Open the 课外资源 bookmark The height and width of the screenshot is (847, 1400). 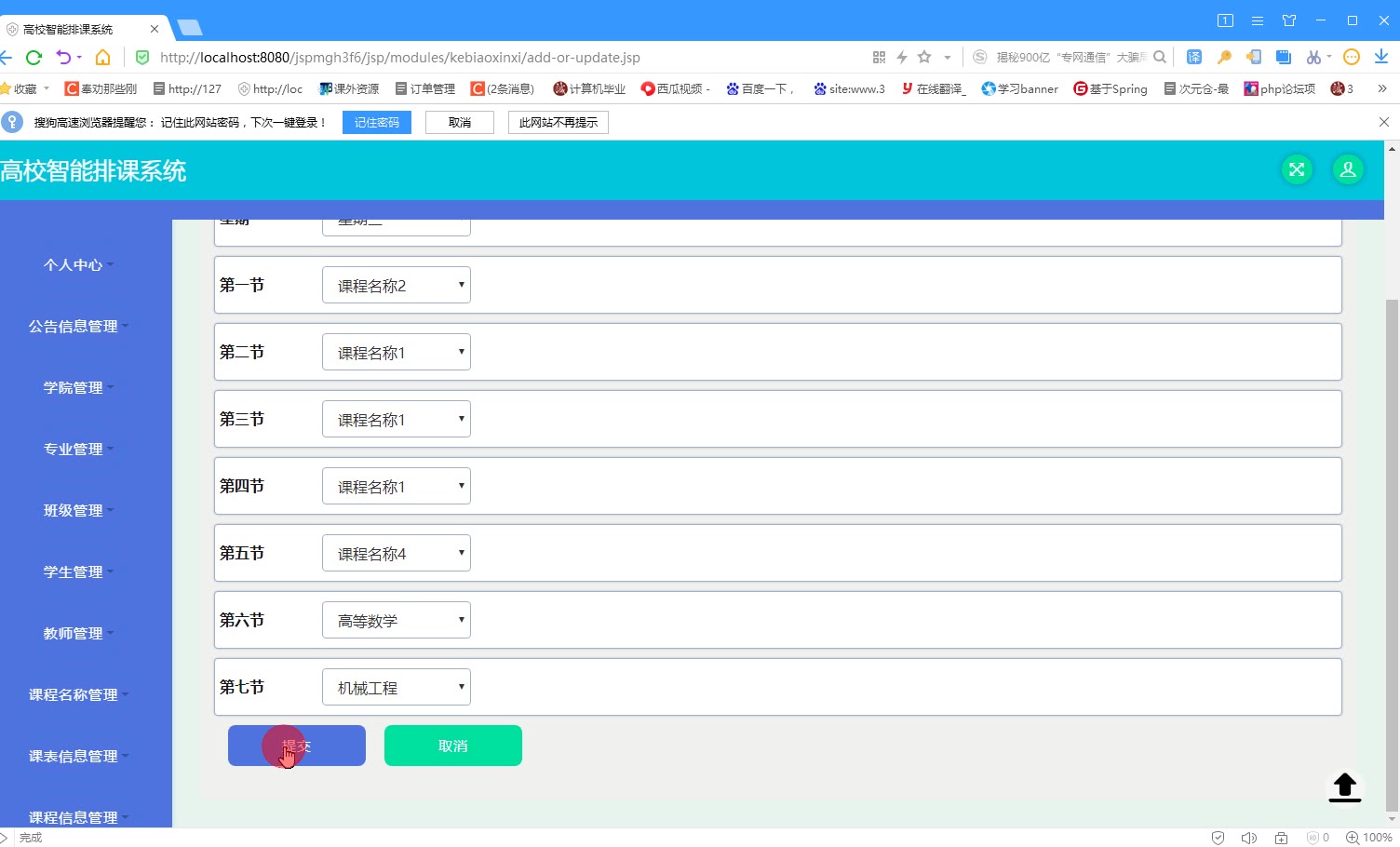[x=349, y=88]
